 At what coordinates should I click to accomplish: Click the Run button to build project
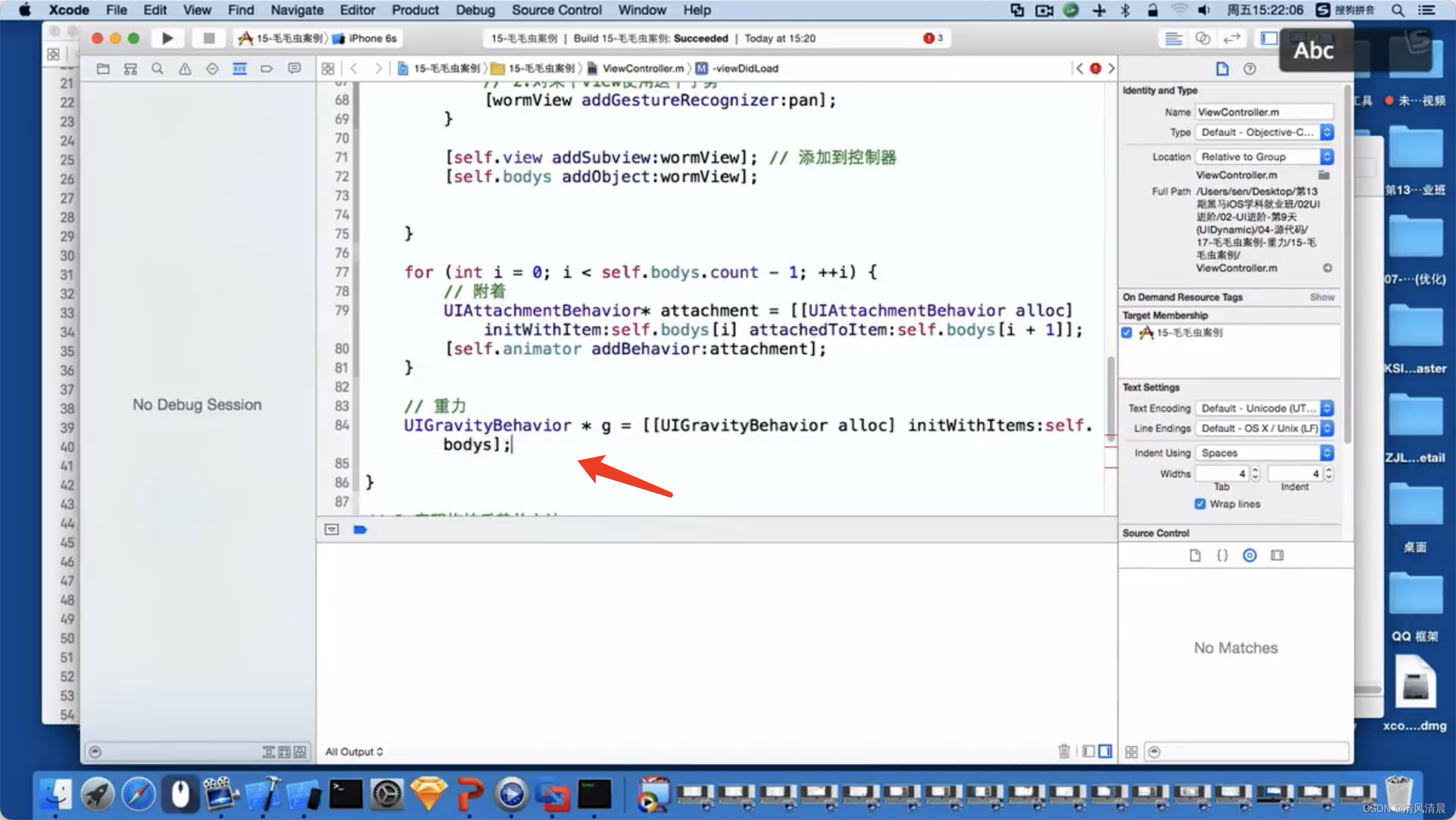click(x=167, y=38)
